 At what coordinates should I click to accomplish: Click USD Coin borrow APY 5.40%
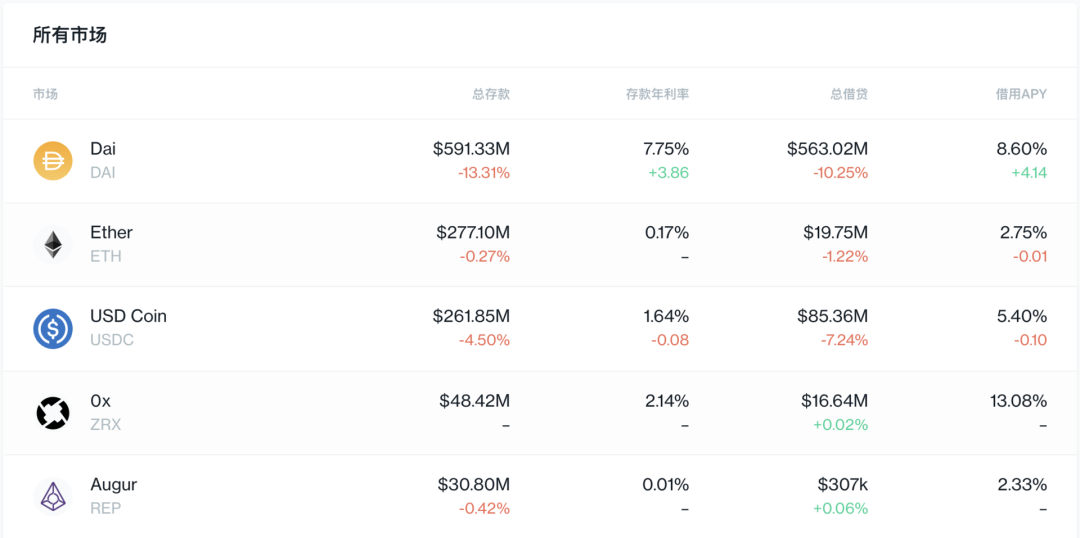(x=1024, y=316)
